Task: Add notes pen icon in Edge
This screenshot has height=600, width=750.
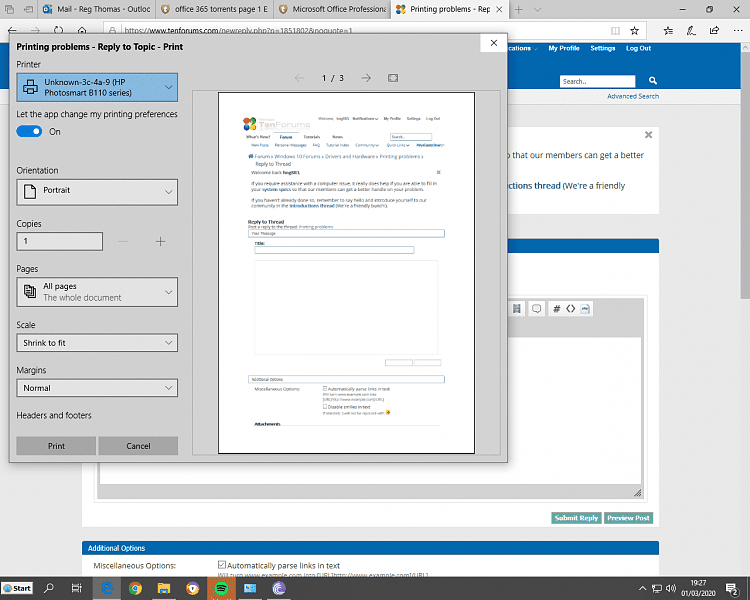Action: [691, 31]
